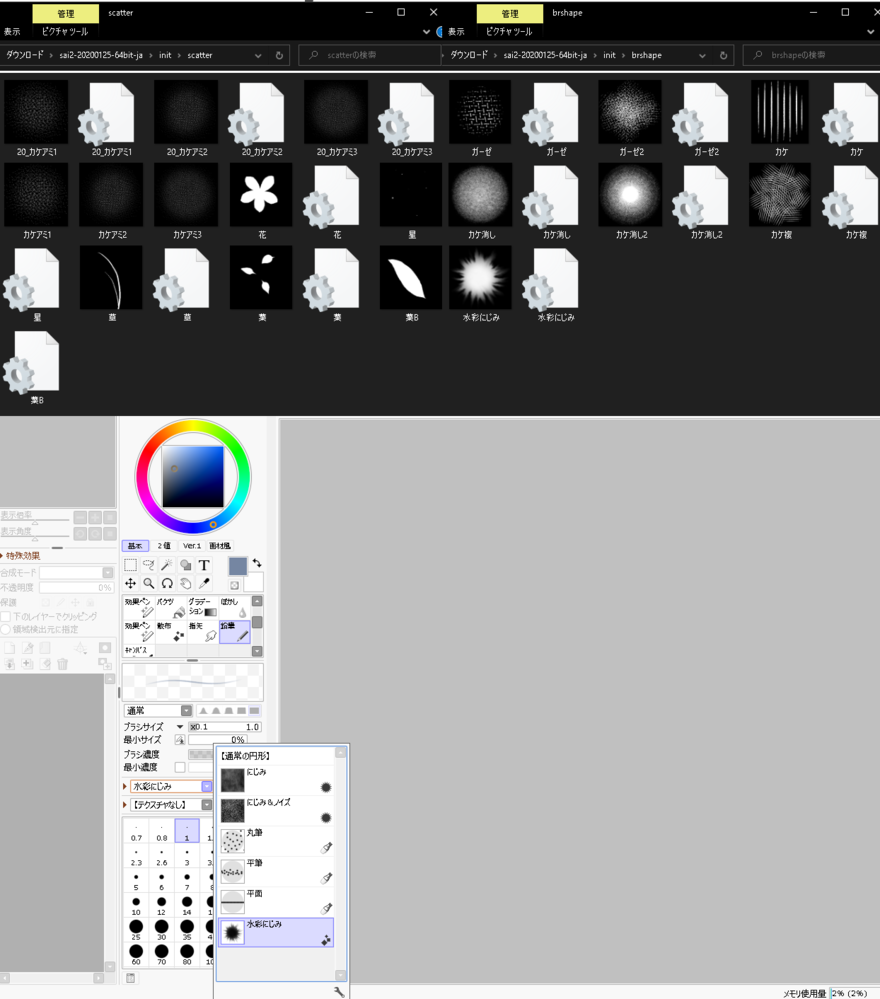
Task: Open the 通常 blending mode dropdown
Action: pos(186,711)
